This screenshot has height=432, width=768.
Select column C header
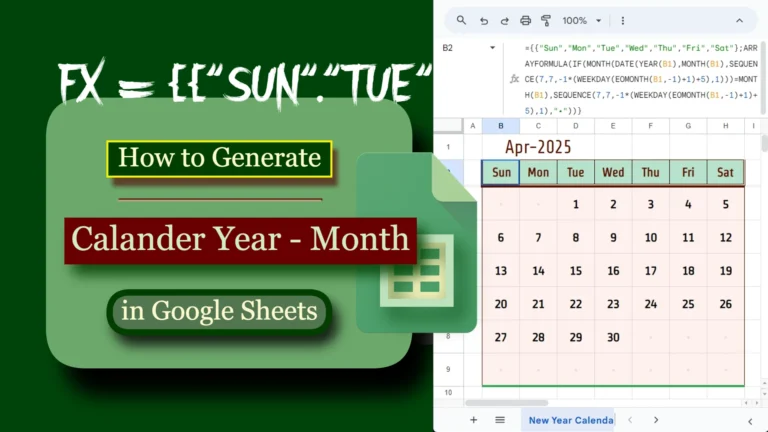click(x=538, y=126)
